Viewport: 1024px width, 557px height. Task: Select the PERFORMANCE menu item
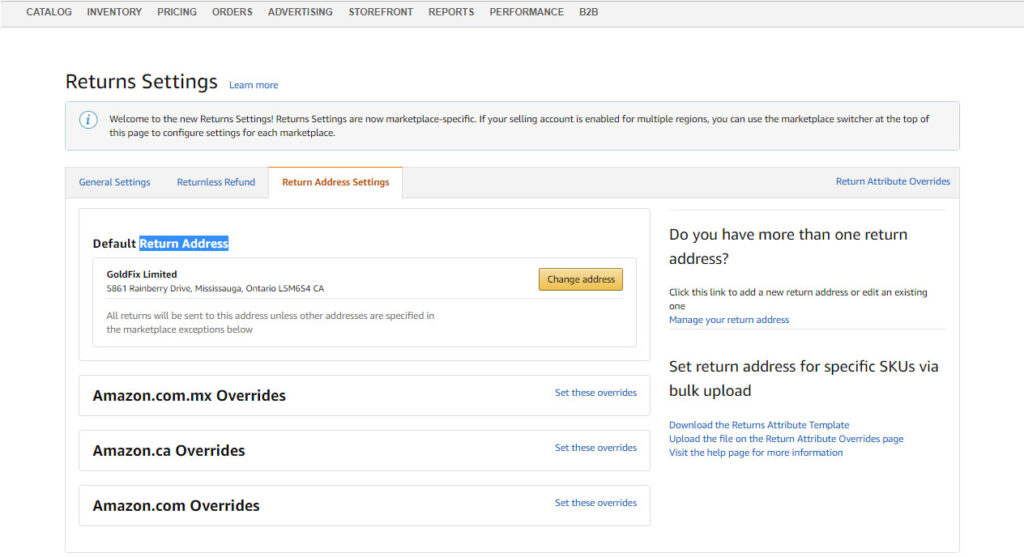click(526, 12)
